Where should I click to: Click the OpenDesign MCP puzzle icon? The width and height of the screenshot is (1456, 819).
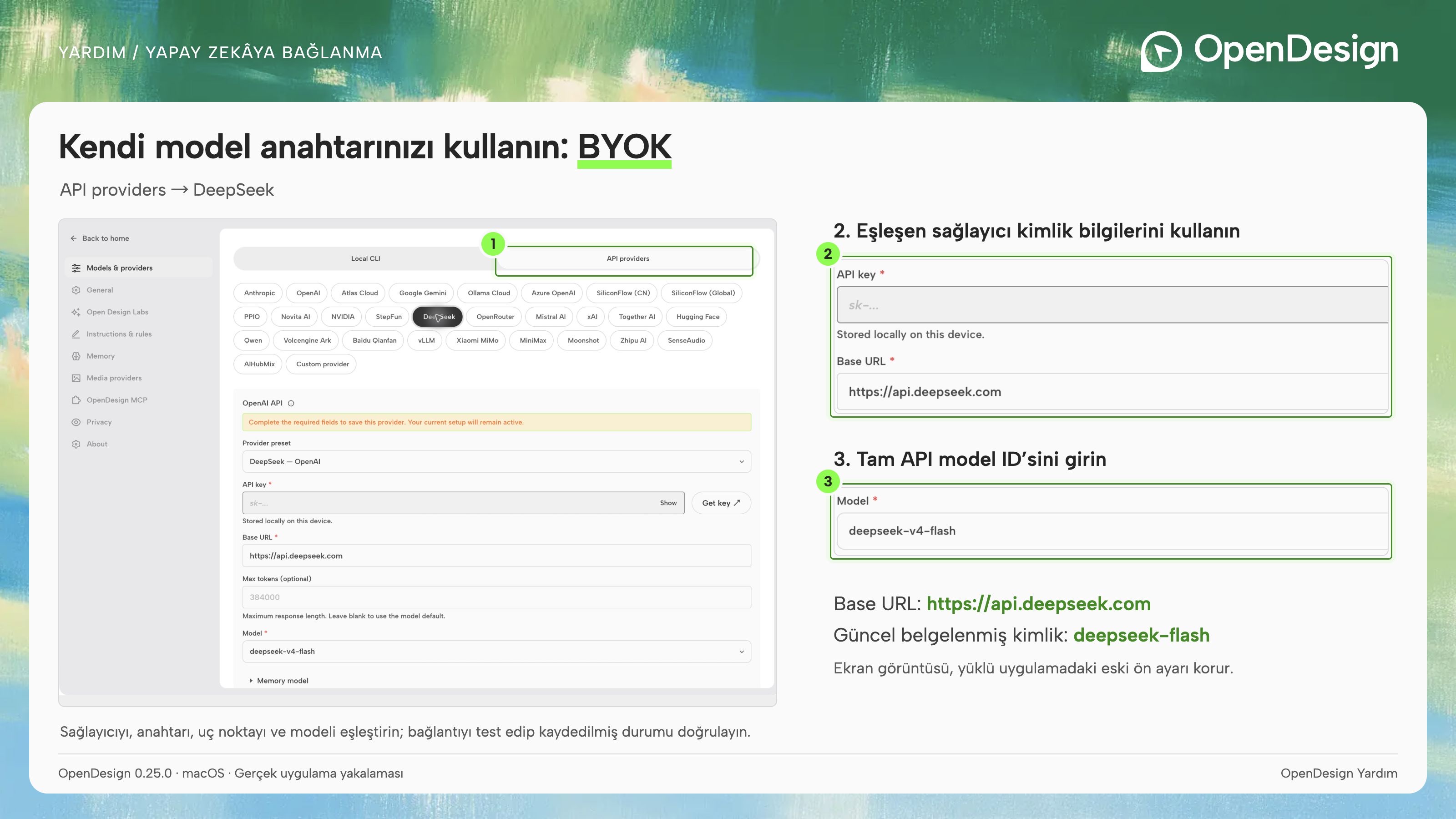click(76, 400)
